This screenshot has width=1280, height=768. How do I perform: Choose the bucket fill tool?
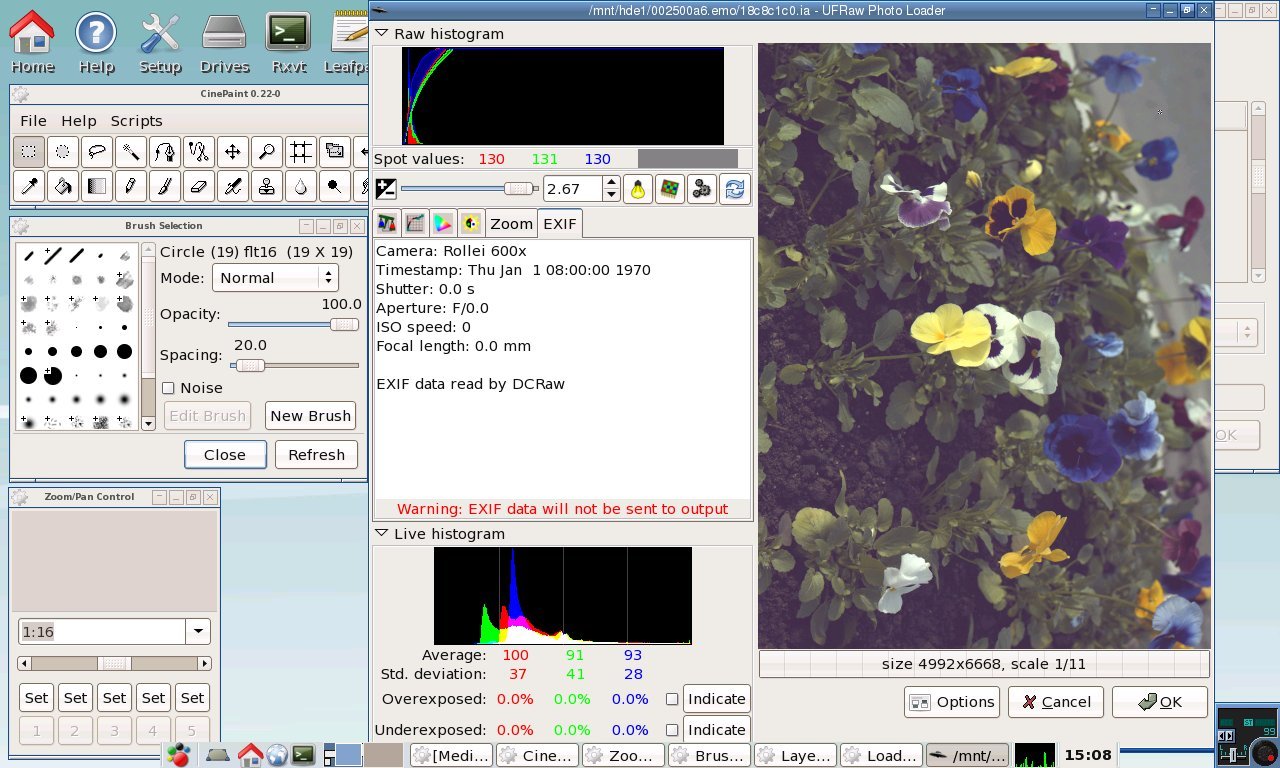point(62,186)
